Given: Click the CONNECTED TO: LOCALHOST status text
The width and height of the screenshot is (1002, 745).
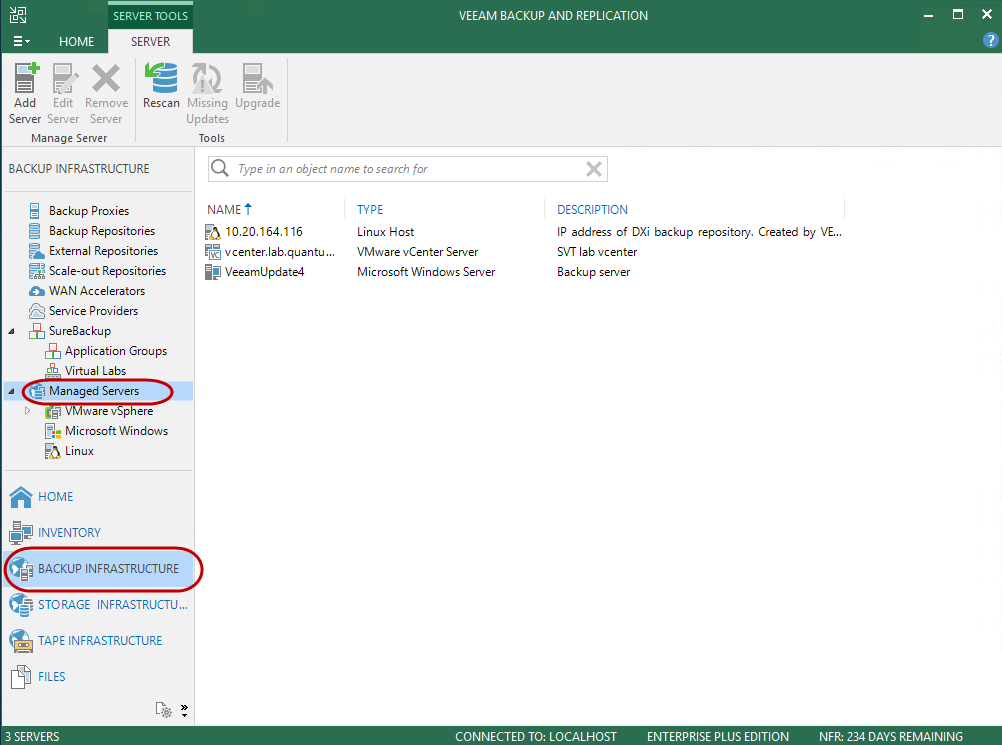Looking at the screenshot, I should click(x=536, y=736).
